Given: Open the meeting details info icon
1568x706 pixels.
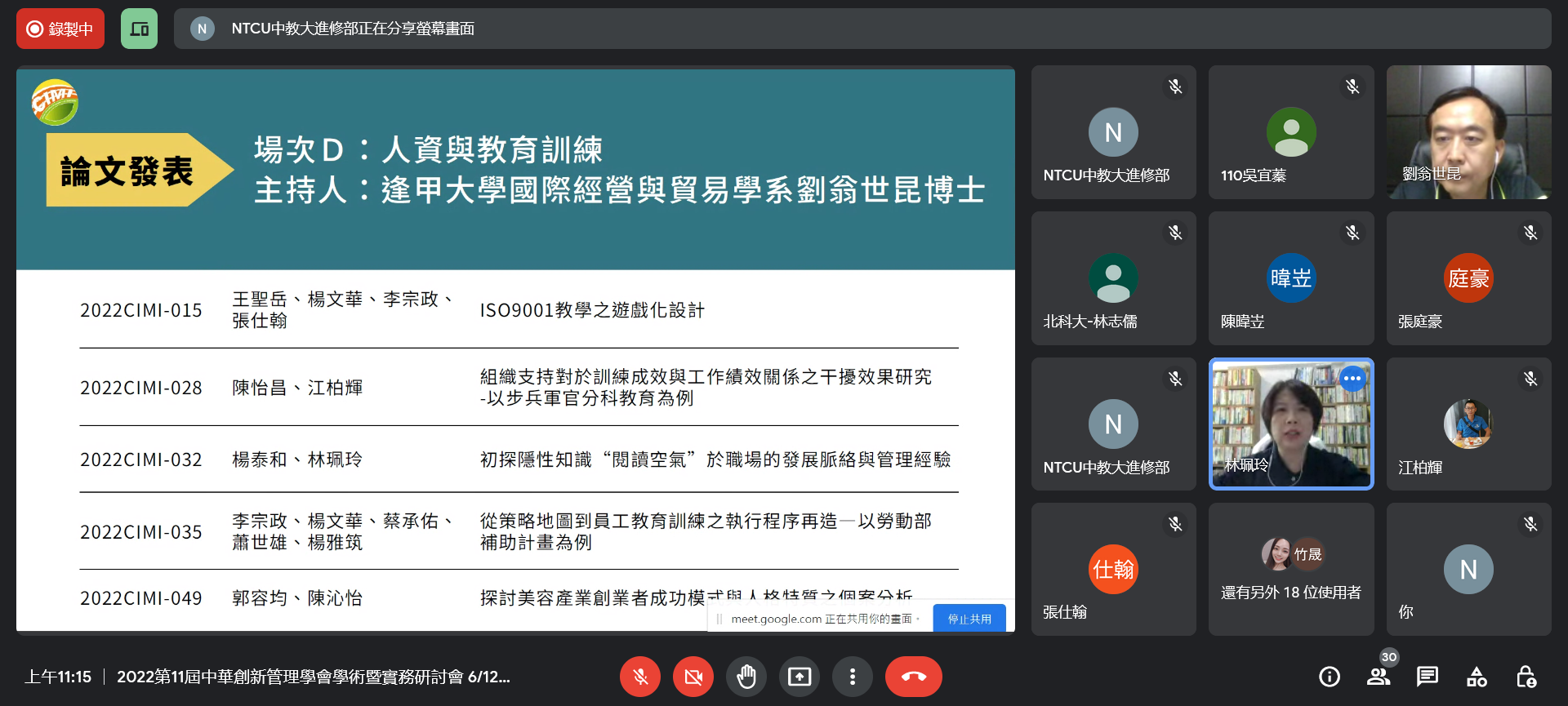Looking at the screenshot, I should pyautogui.click(x=1330, y=677).
